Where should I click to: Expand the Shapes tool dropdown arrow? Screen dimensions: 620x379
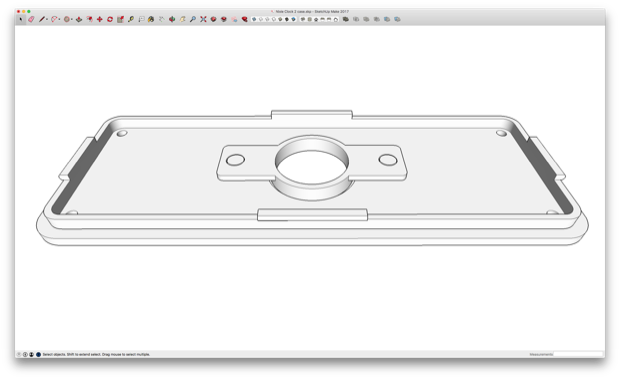click(x=72, y=19)
